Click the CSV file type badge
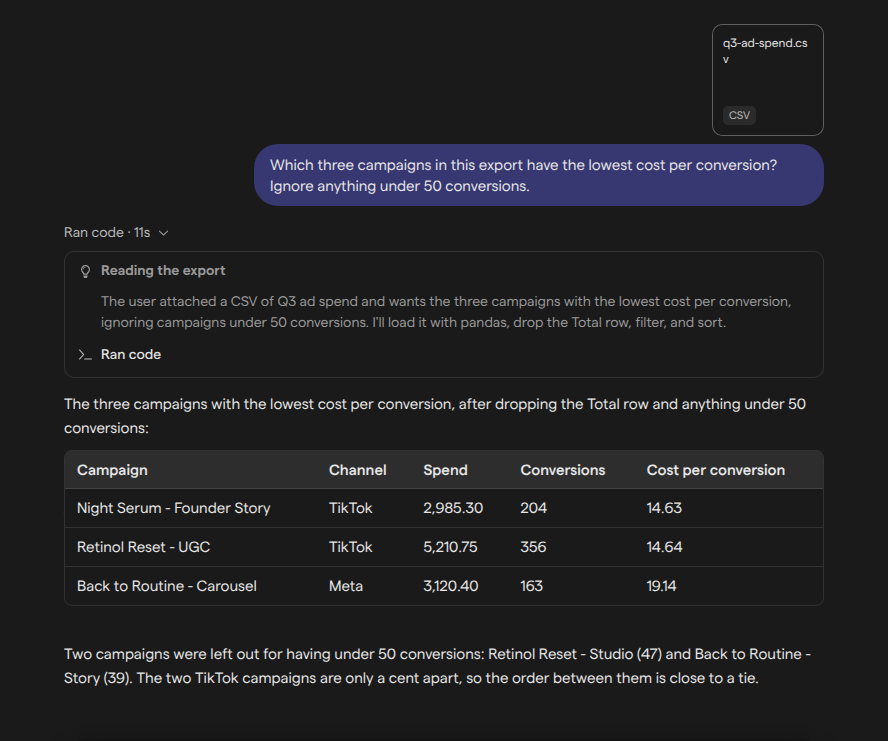The height and width of the screenshot is (741, 888). [739, 115]
